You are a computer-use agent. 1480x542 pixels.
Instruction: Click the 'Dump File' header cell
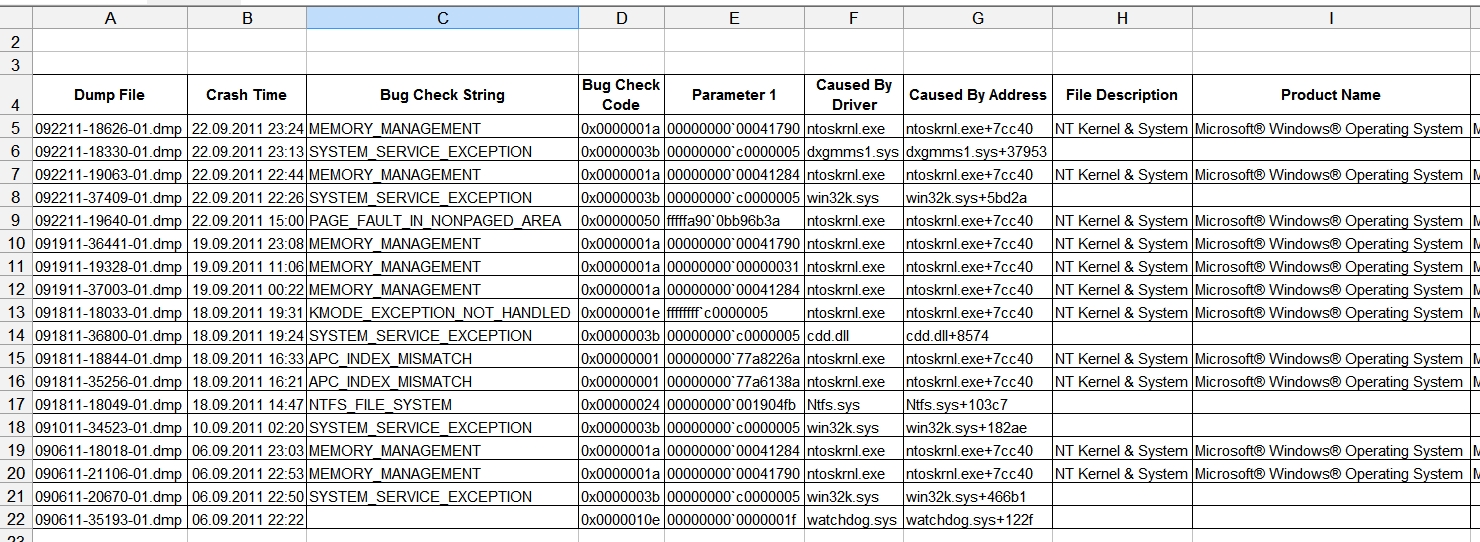(110, 95)
